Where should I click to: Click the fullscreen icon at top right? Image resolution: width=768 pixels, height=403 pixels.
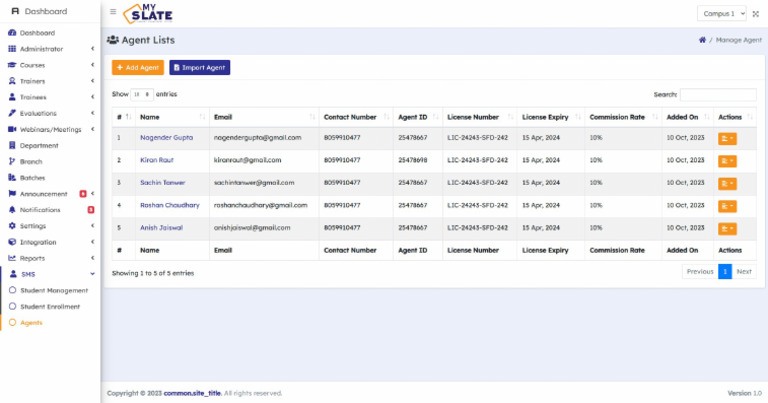756,13
